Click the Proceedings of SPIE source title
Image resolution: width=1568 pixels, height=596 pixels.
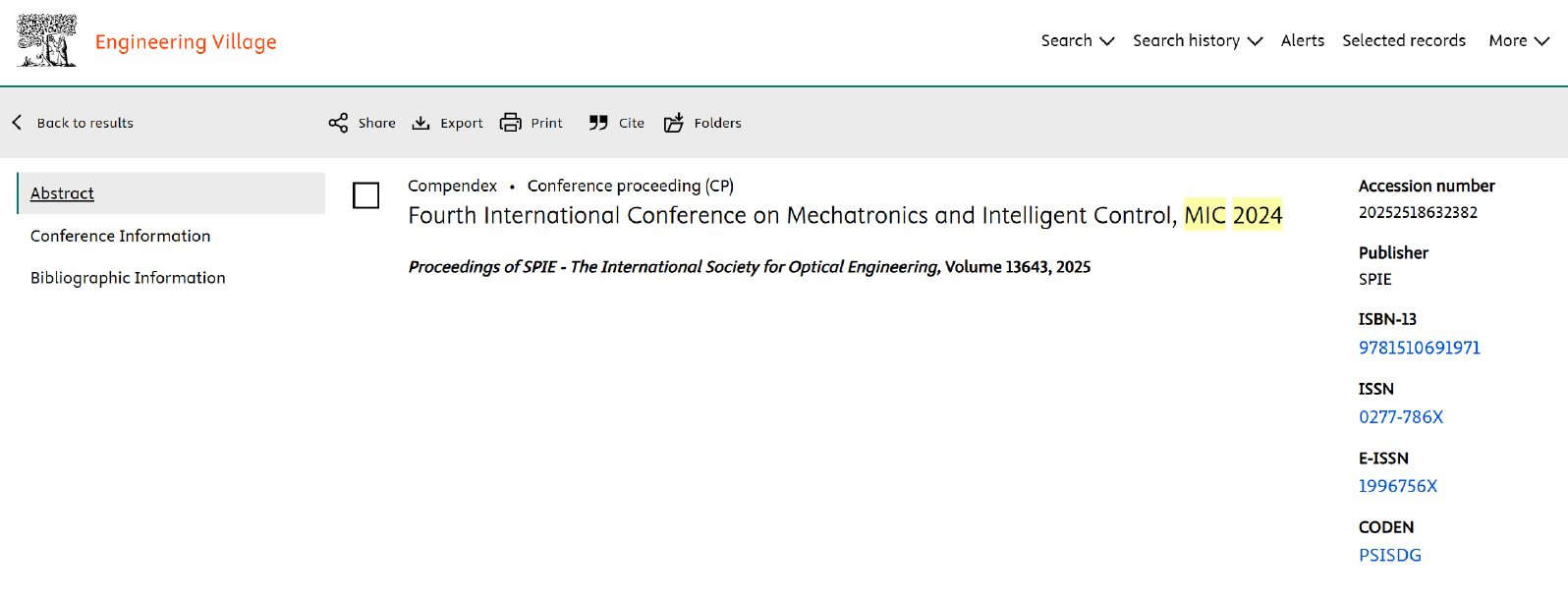[674, 267]
